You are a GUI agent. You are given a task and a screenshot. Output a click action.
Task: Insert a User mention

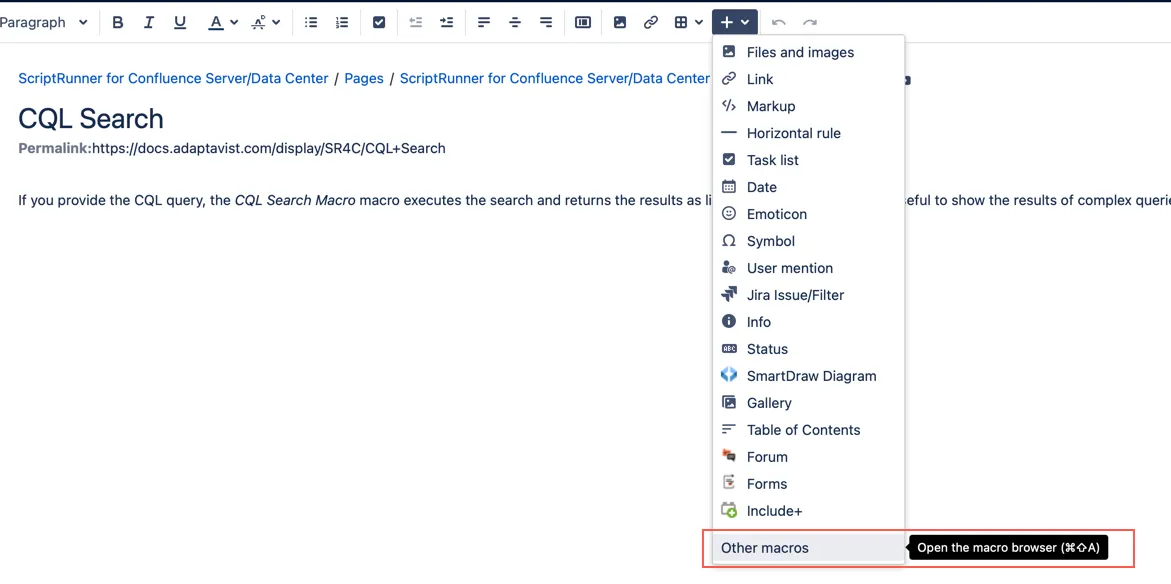click(x=809, y=268)
